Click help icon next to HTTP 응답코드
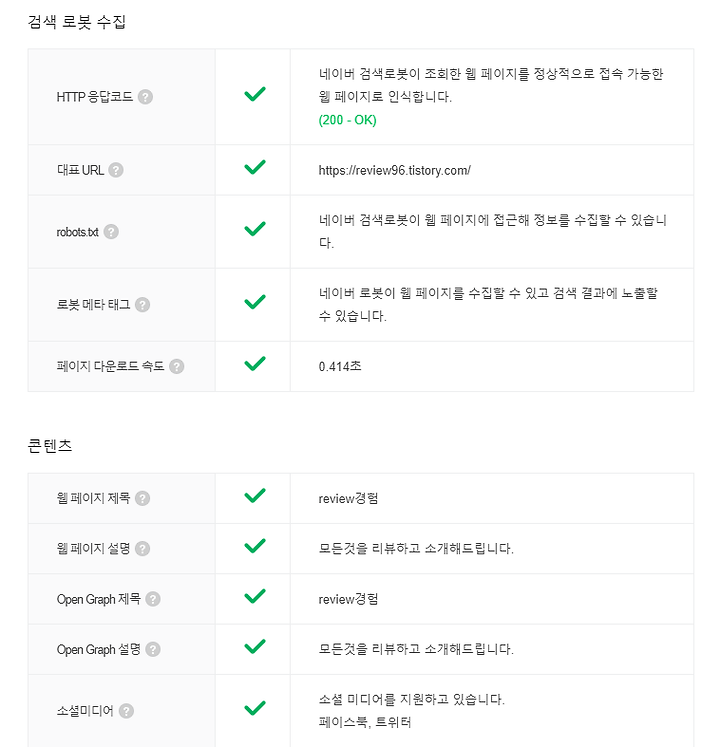Screen dimensions: 720x747 145,97
